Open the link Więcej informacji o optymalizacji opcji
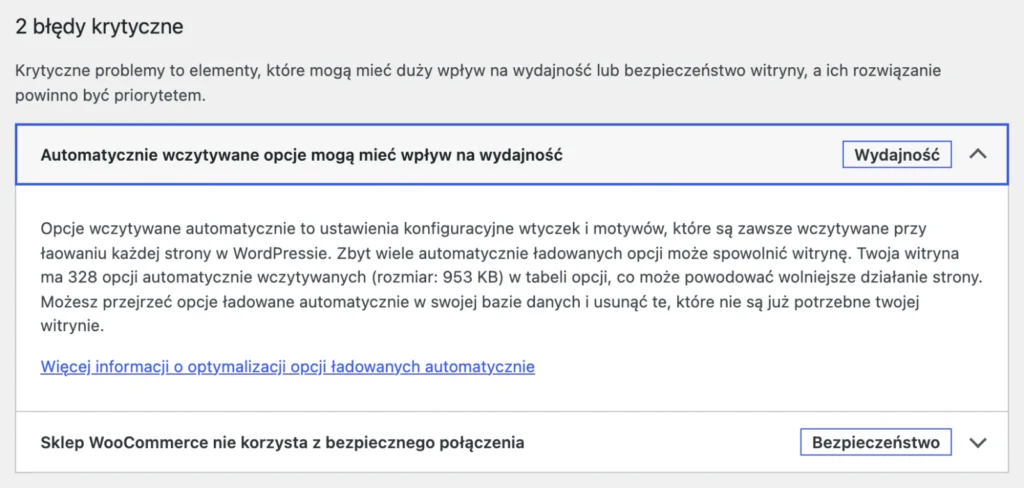 287,366
